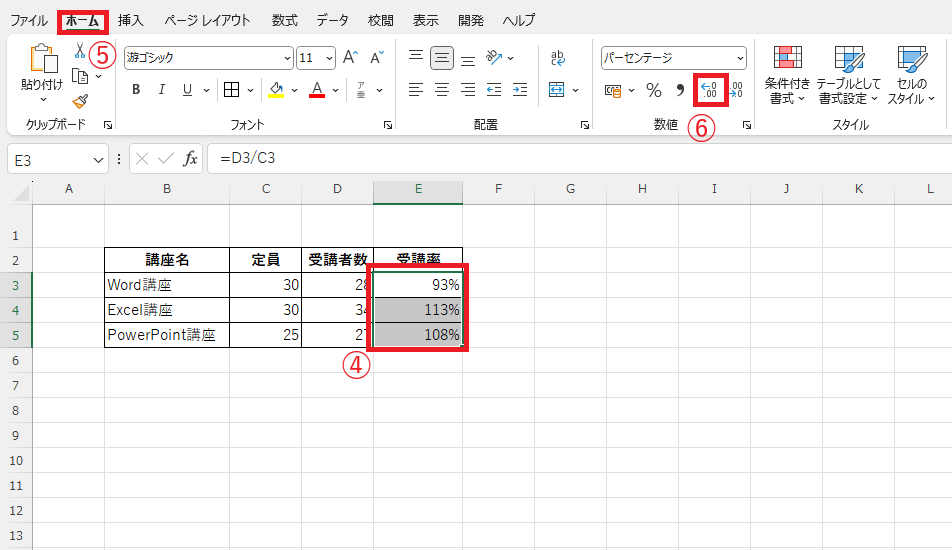This screenshot has width=952, height=550.
Task: Expand the fill color dropdown arrow
Action: pos(294,90)
